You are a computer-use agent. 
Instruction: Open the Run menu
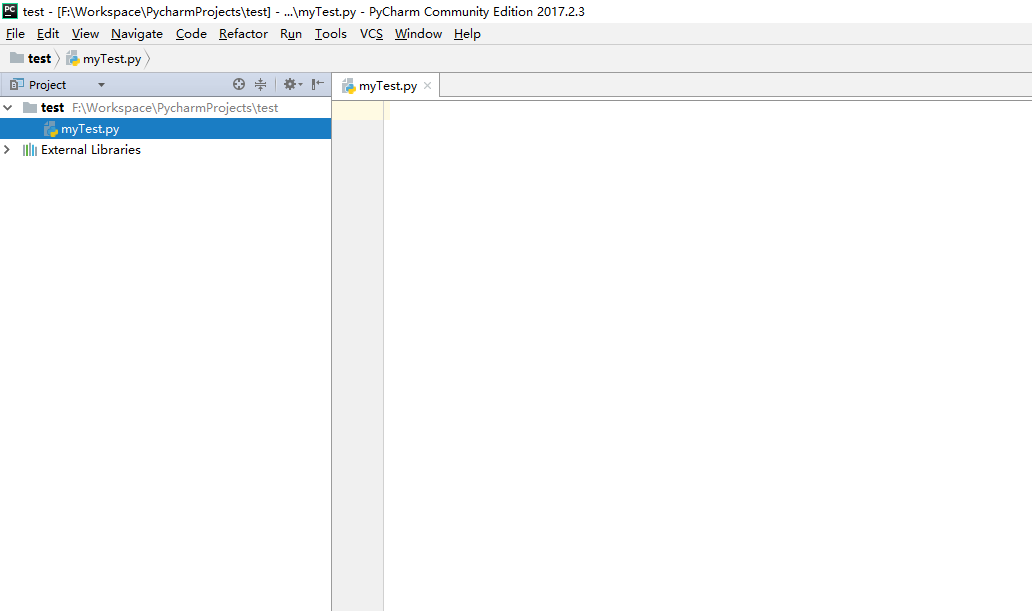click(290, 34)
